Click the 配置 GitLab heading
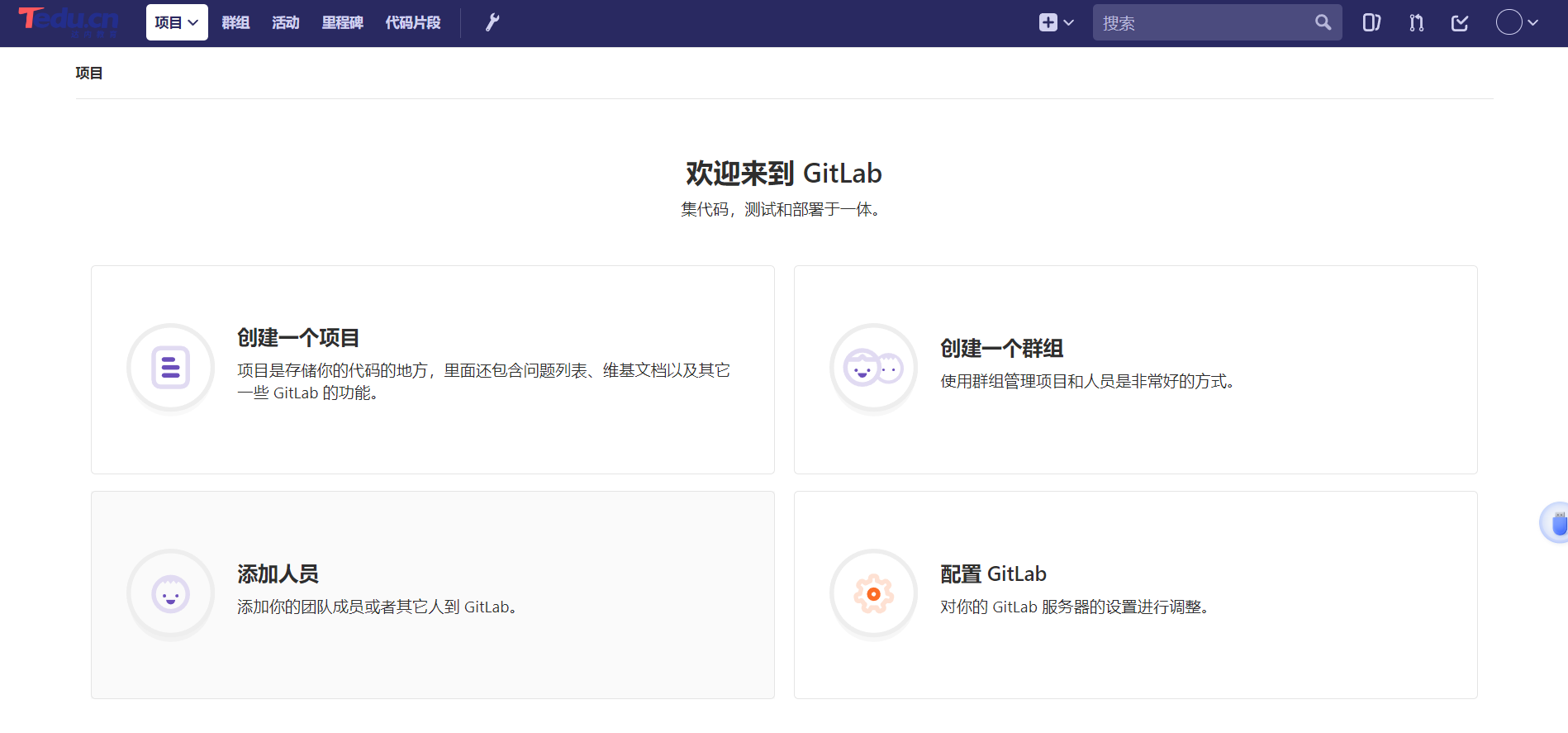The image size is (1568, 733). click(993, 574)
